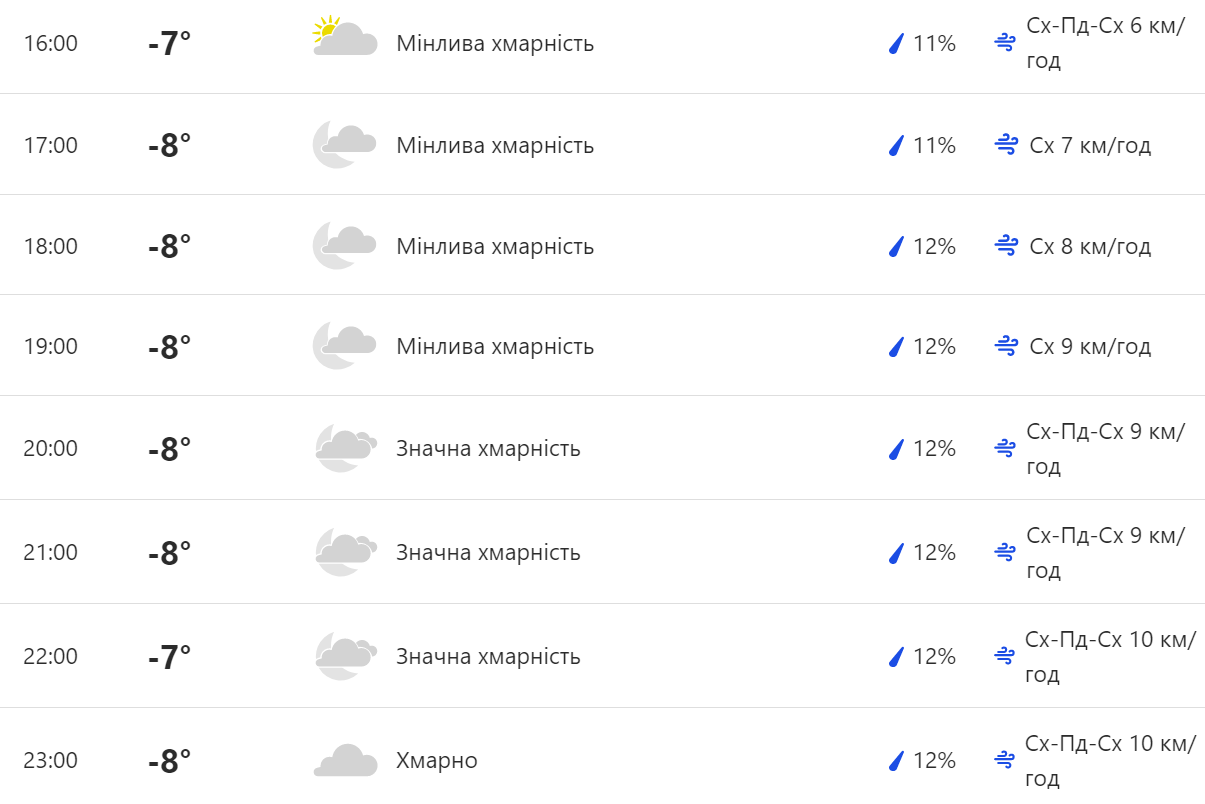
Task: Click "Хмарно" description at 23:00
Action: click(437, 761)
